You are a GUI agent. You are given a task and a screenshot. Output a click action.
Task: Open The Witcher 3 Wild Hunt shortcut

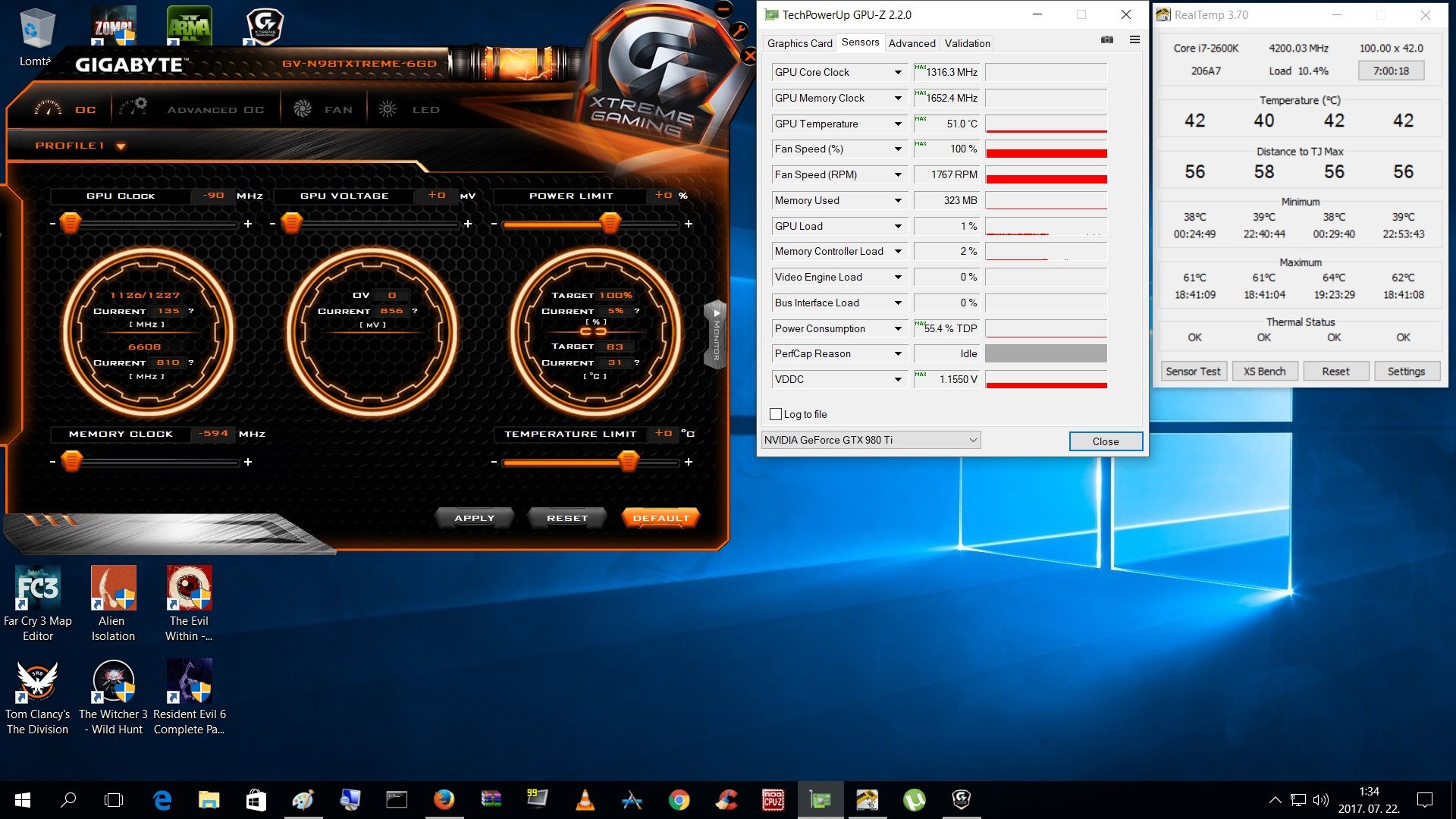click(113, 698)
